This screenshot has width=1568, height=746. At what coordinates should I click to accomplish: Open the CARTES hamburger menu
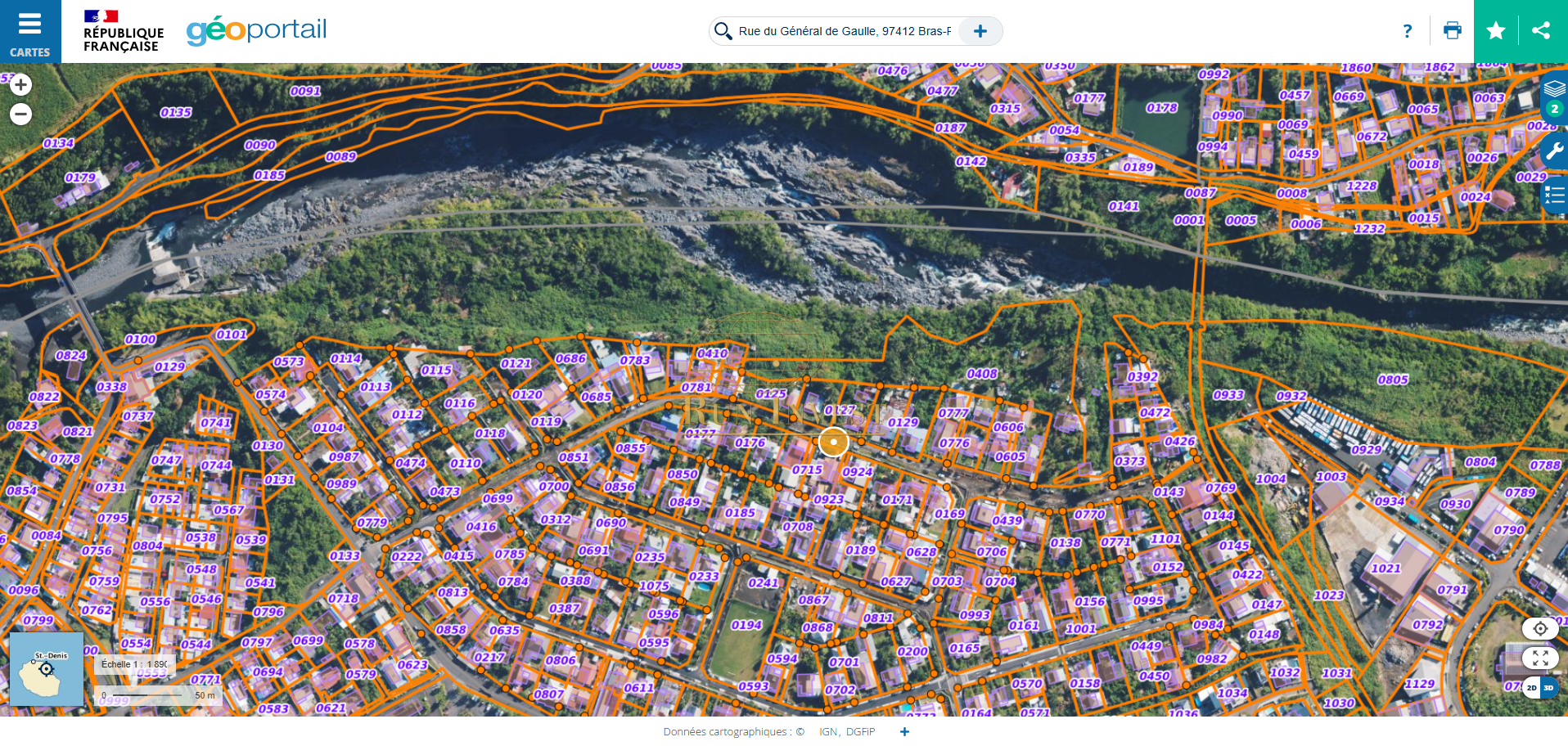[x=30, y=31]
